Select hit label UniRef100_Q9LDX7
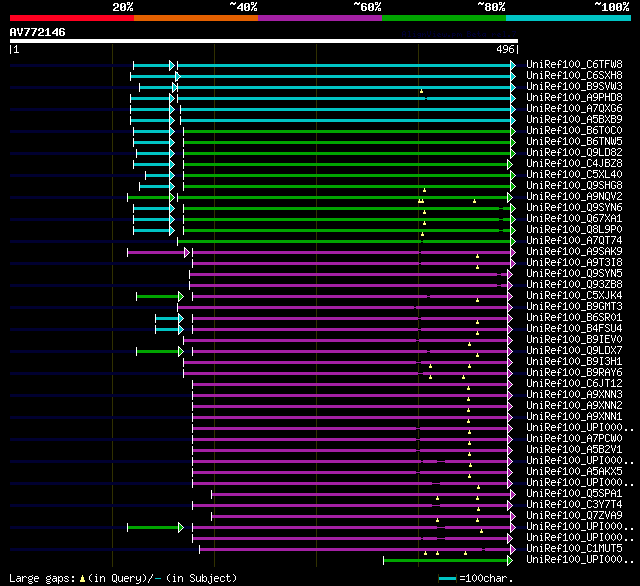The image size is (640, 586). 574,351
